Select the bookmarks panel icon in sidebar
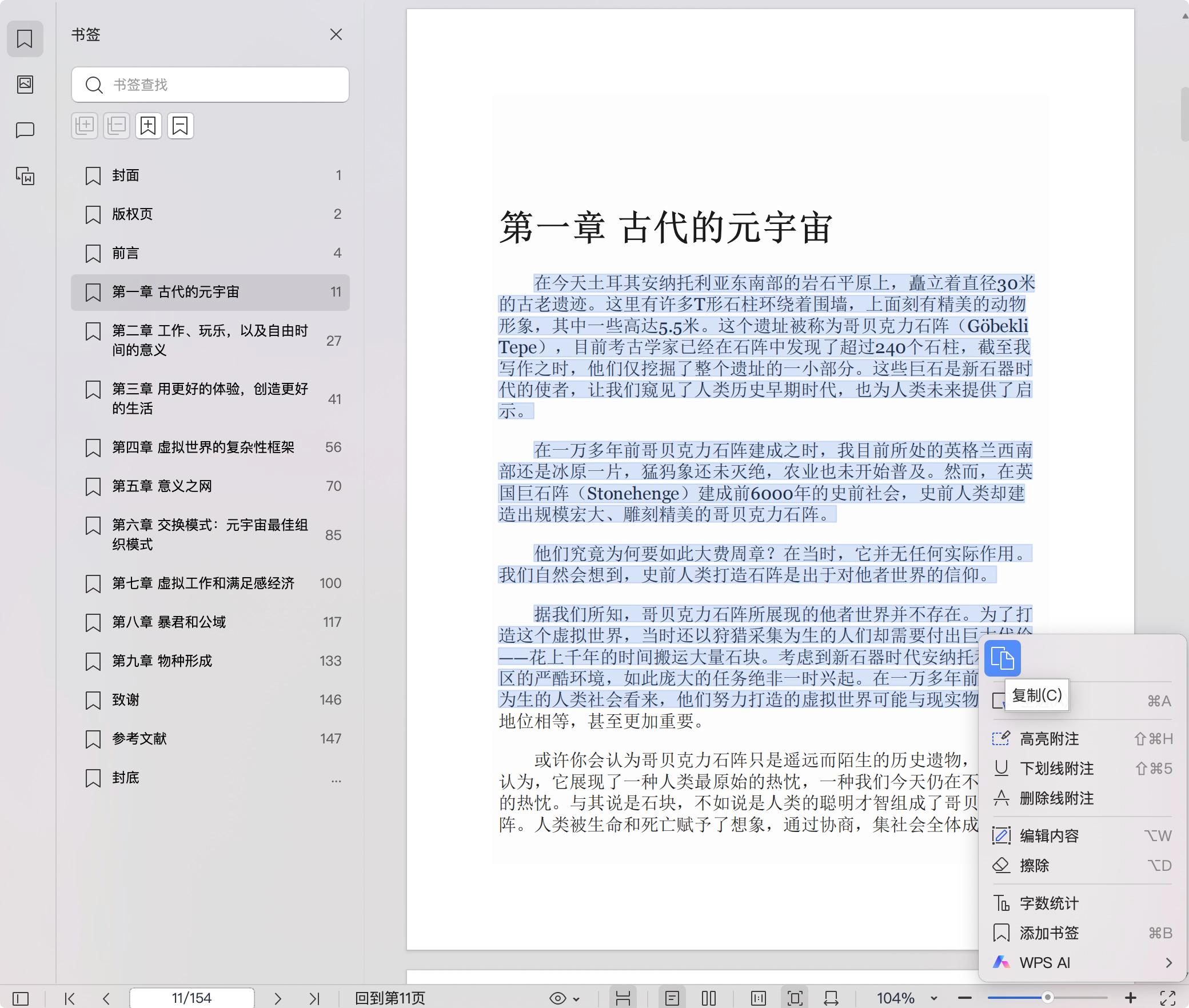The width and height of the screenshot is (1189, 1008). (x=25, y=39)
